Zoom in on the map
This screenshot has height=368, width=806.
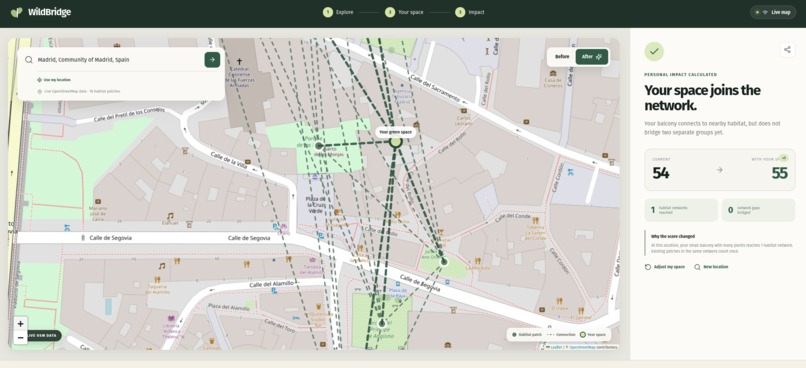tap(20, 324)
